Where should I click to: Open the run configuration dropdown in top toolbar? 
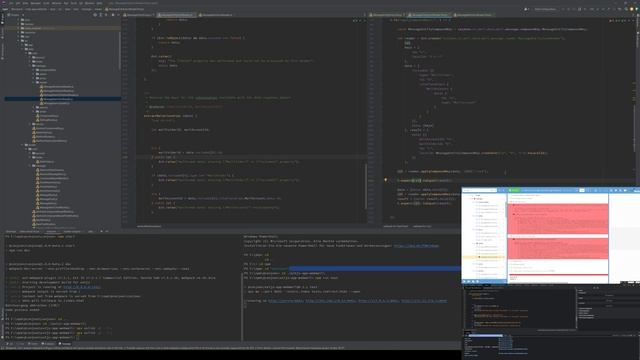(545, 9)
